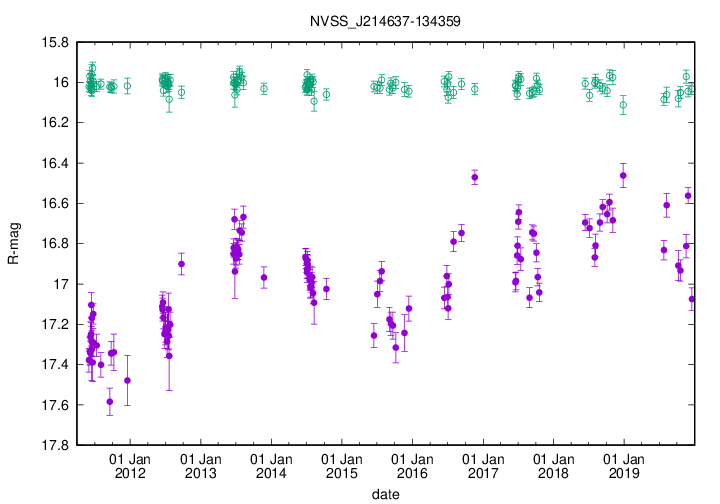Click the x-axis label "date"
720x504 pixels.
click(386, 494)
